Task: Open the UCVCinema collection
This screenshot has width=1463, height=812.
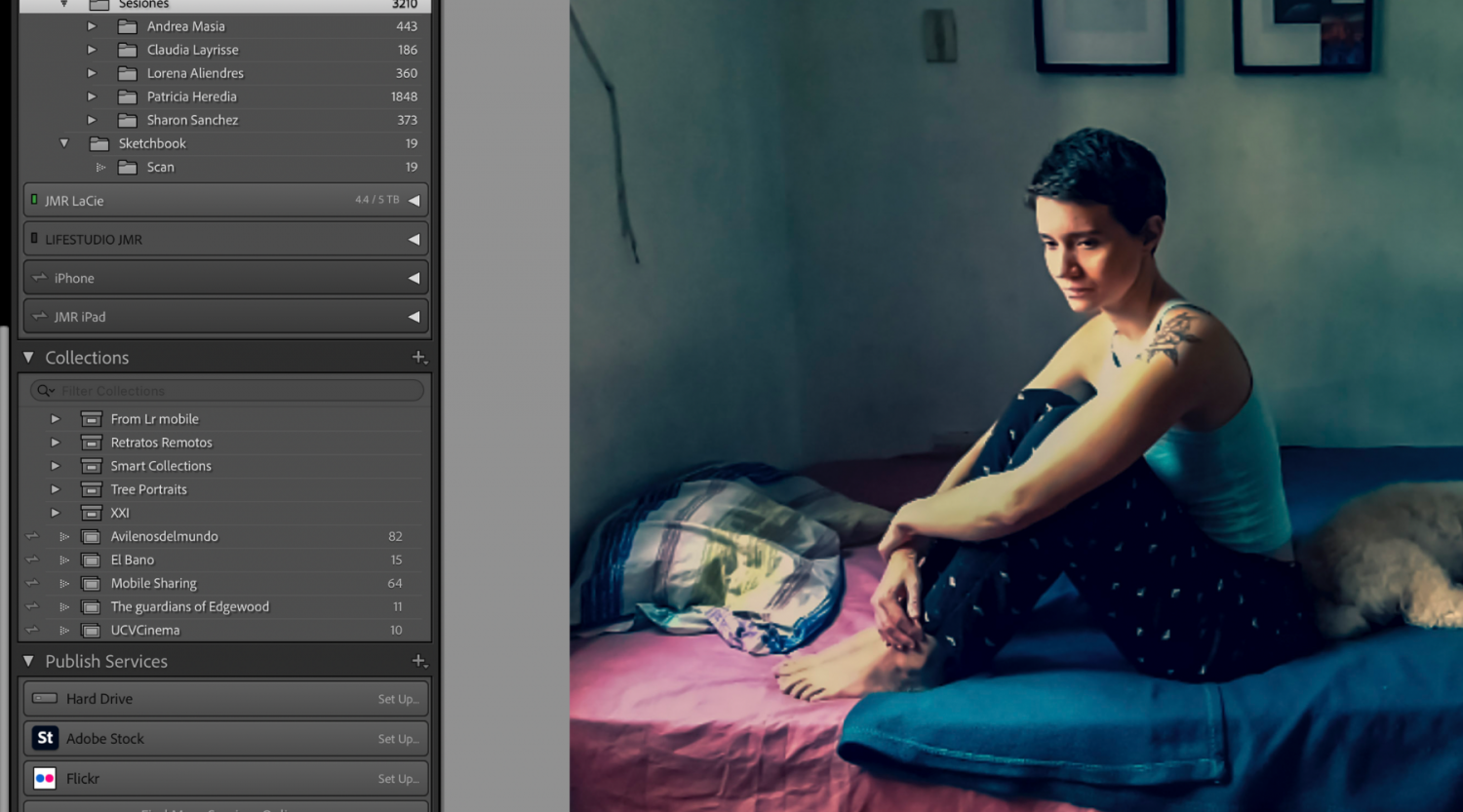Action: point(145,630)
